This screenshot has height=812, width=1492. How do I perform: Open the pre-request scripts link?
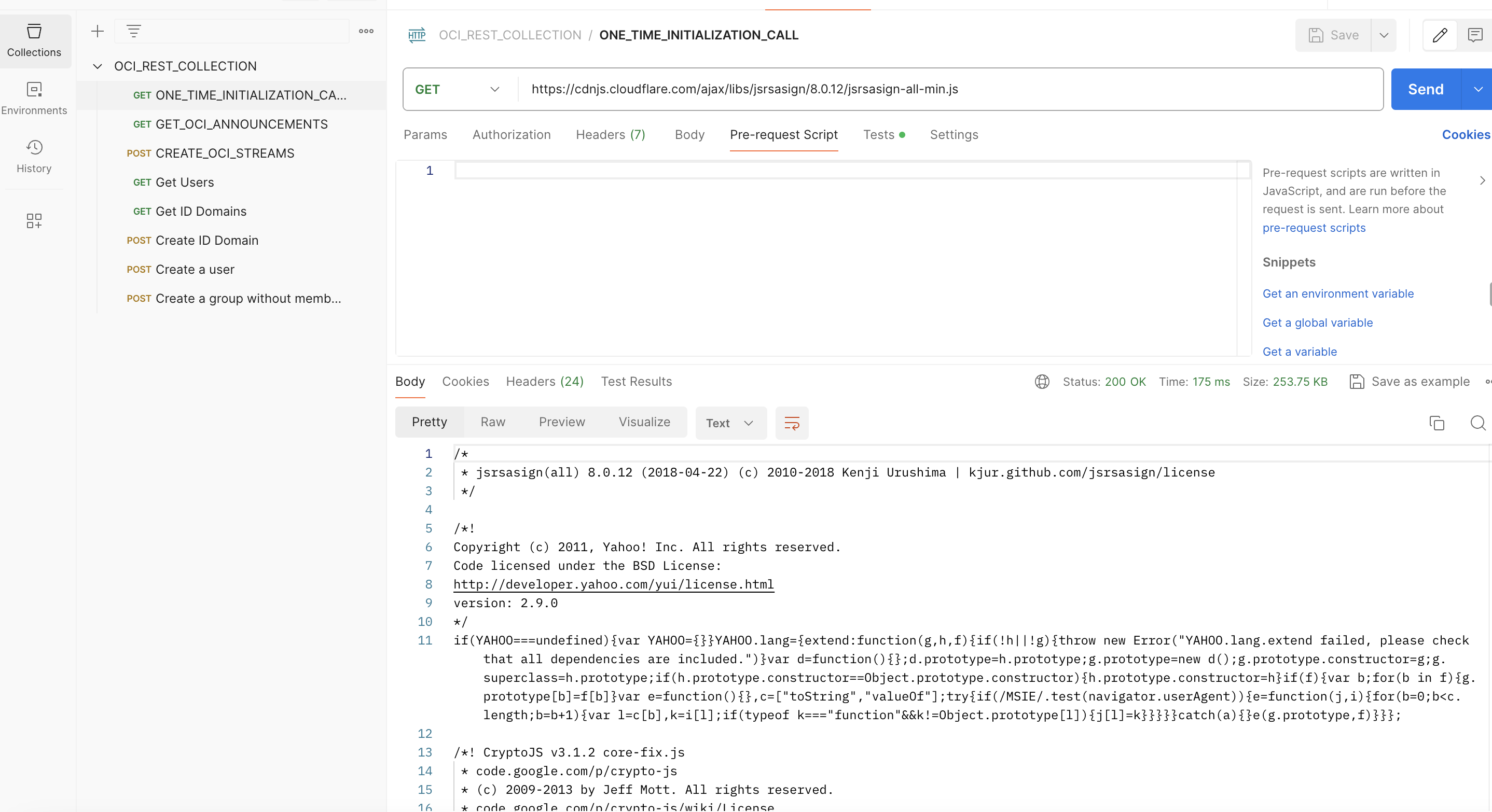1314,228
